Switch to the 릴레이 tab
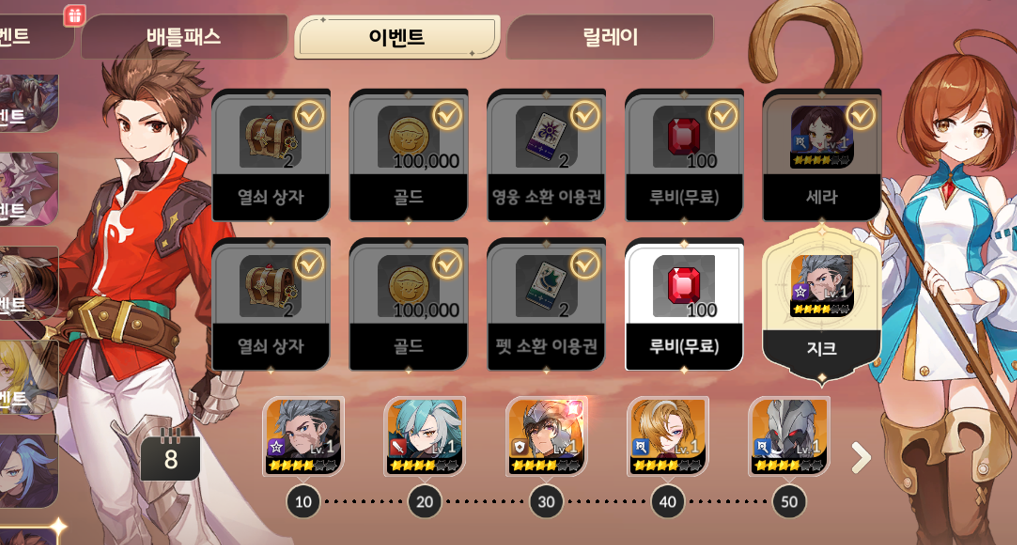This screenshot has width=1017, height=545. pos(610,37)
